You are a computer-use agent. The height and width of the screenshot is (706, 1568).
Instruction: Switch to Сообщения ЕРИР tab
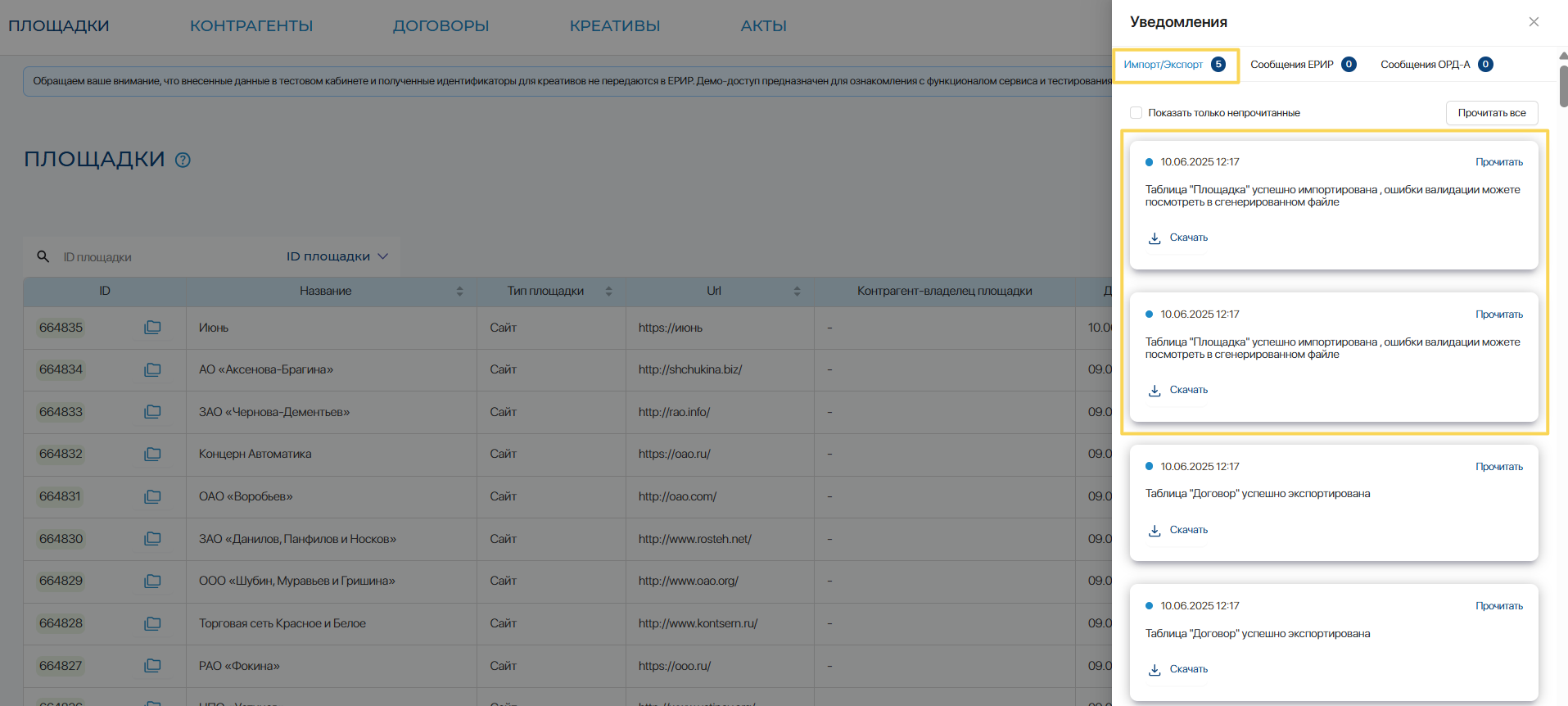(x=1302, y=65)
